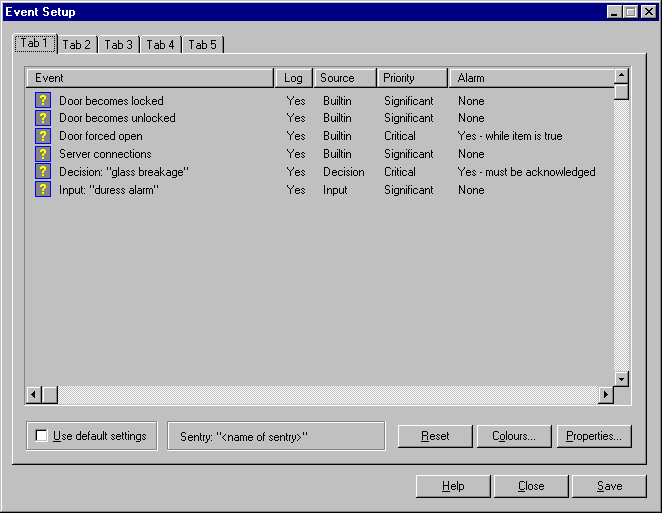Click Input source of duress alarm row
The width and height of the screenshot is (662, 513).
tap(335, 190)
